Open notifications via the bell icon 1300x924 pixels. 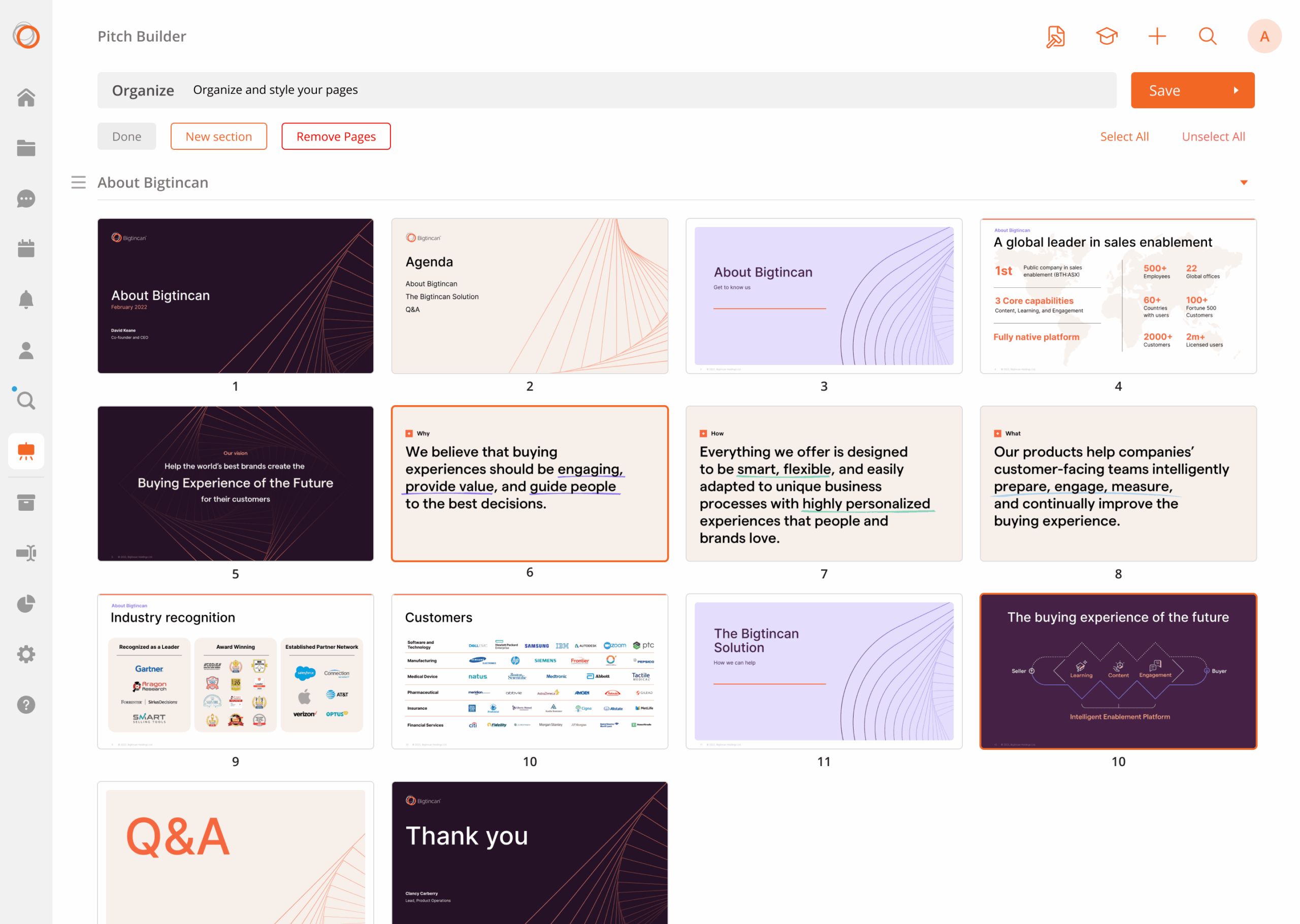tap(25, 299)
